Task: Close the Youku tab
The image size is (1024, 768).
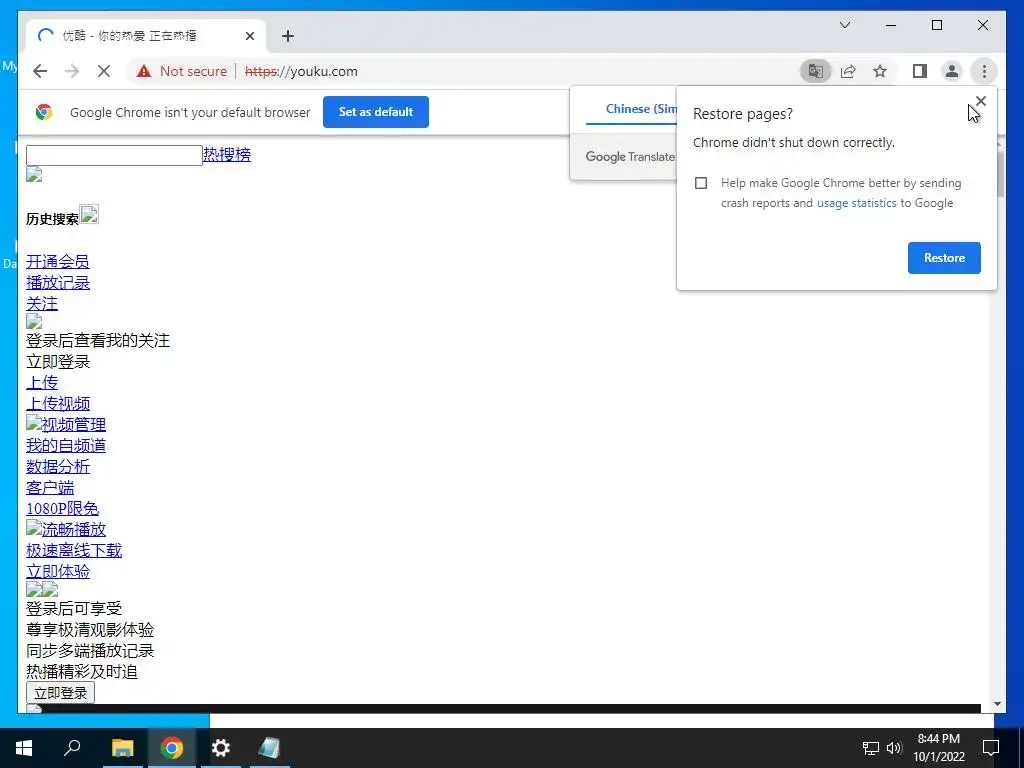Action: (249, 36)
